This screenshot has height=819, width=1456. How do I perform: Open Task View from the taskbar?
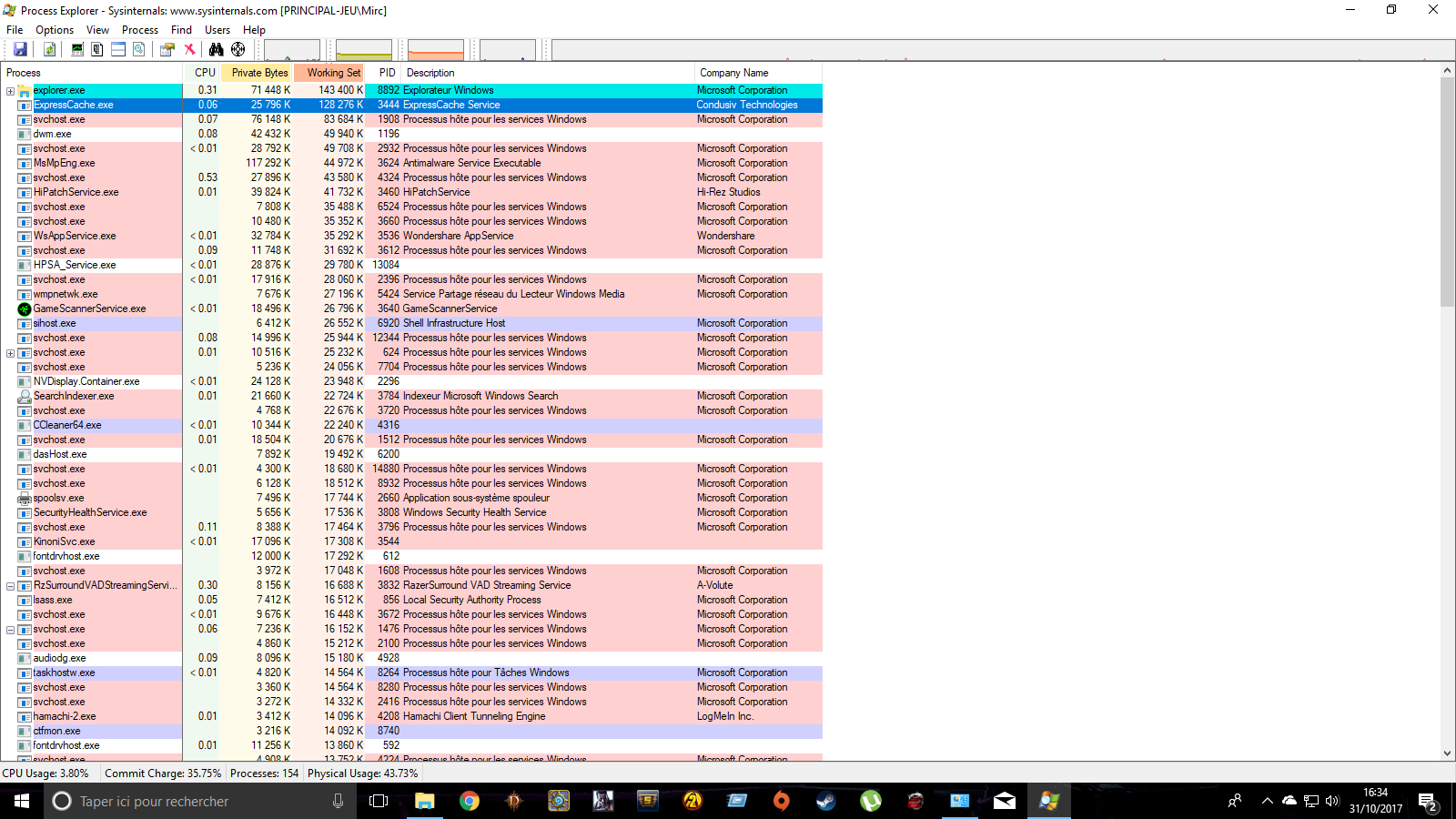[x=379, y=801]
